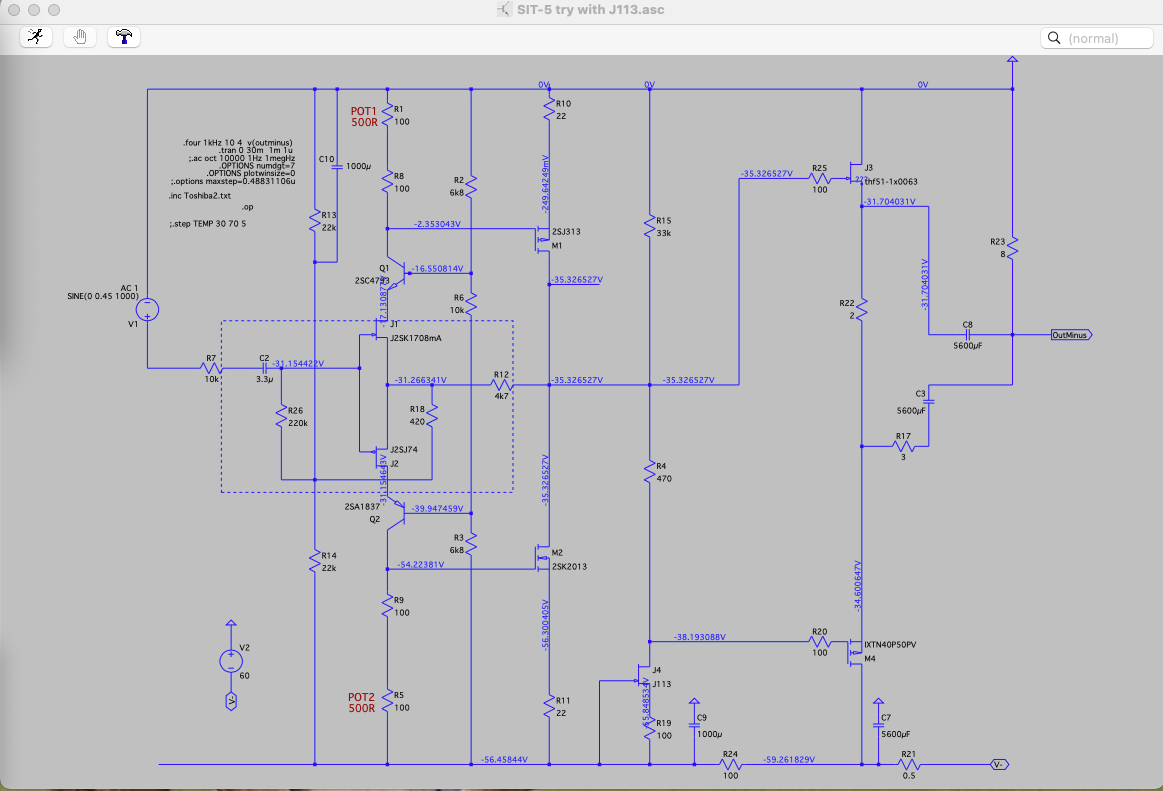This screenshot has height=791, width=1163.
Task: Select resistor R23 8 ohm symbol
Action: coord(1012,247)
